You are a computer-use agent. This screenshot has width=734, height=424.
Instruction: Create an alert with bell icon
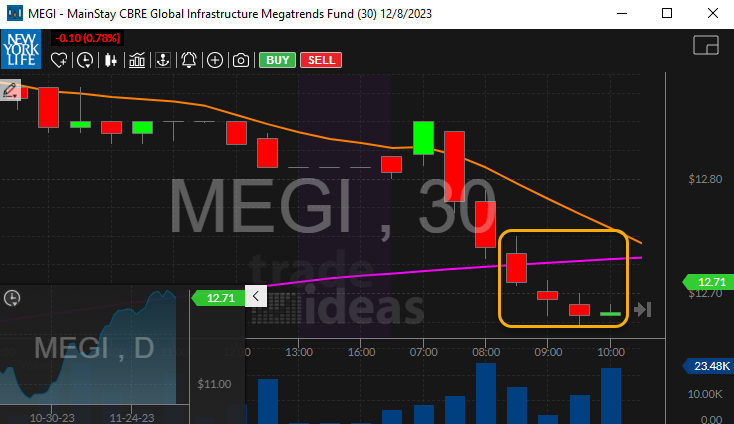(x=189, y=60)
